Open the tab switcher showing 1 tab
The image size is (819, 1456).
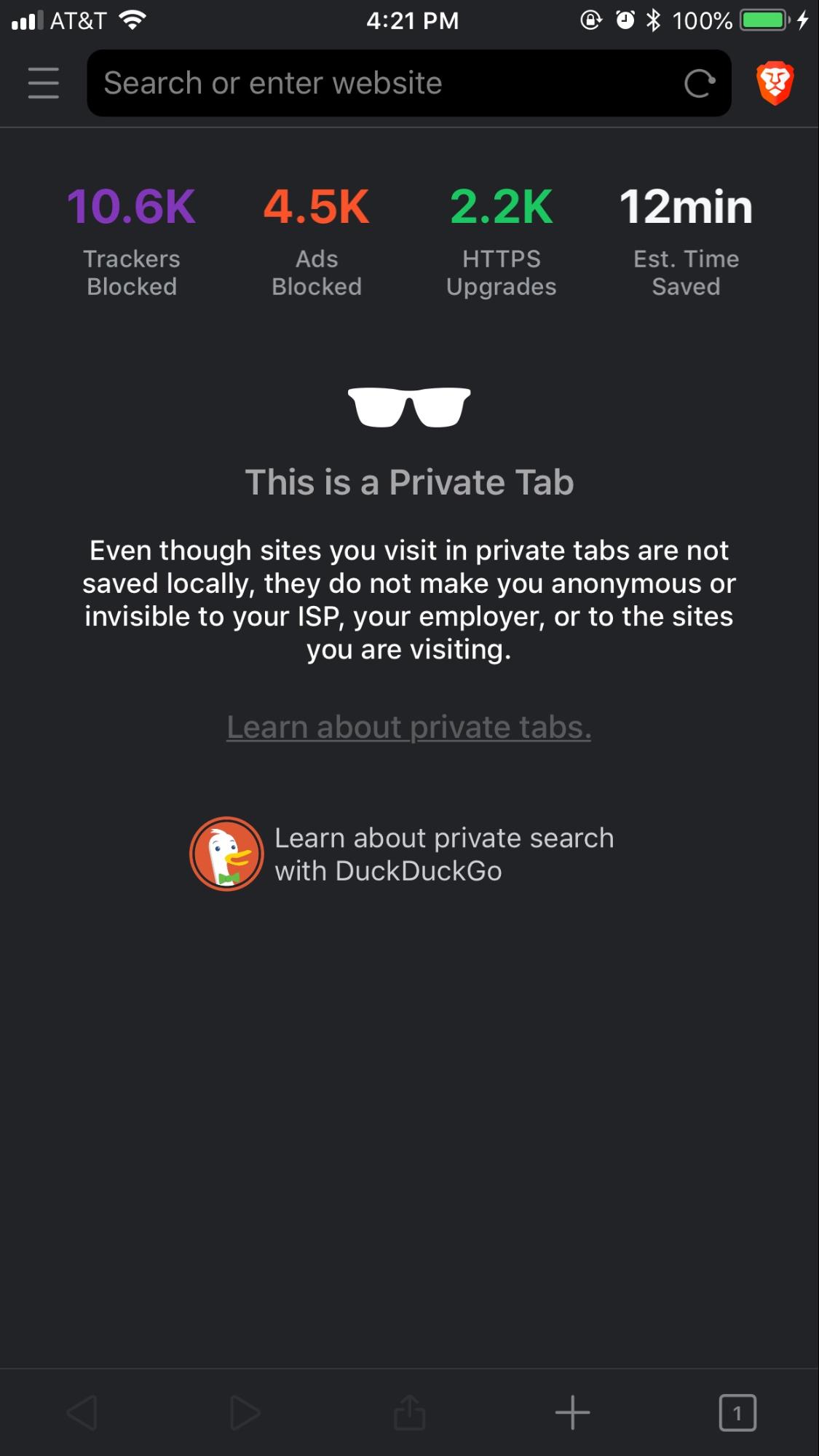pyautogui.click(x=737, y=1413)
